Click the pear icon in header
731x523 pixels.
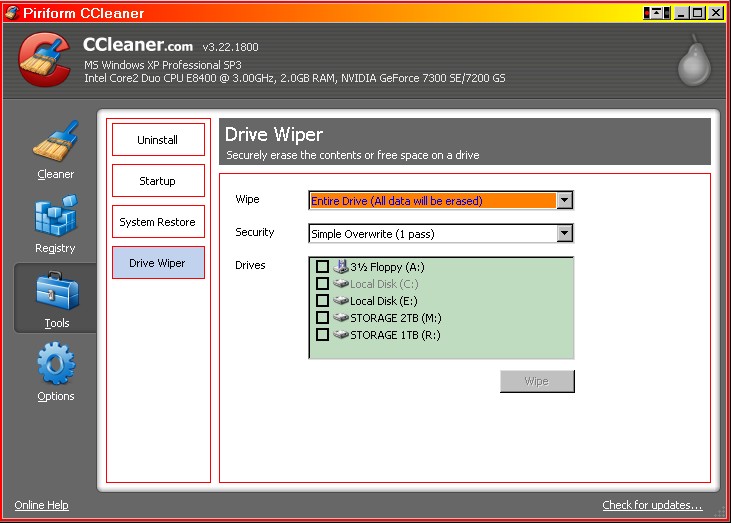pos(694,61)
